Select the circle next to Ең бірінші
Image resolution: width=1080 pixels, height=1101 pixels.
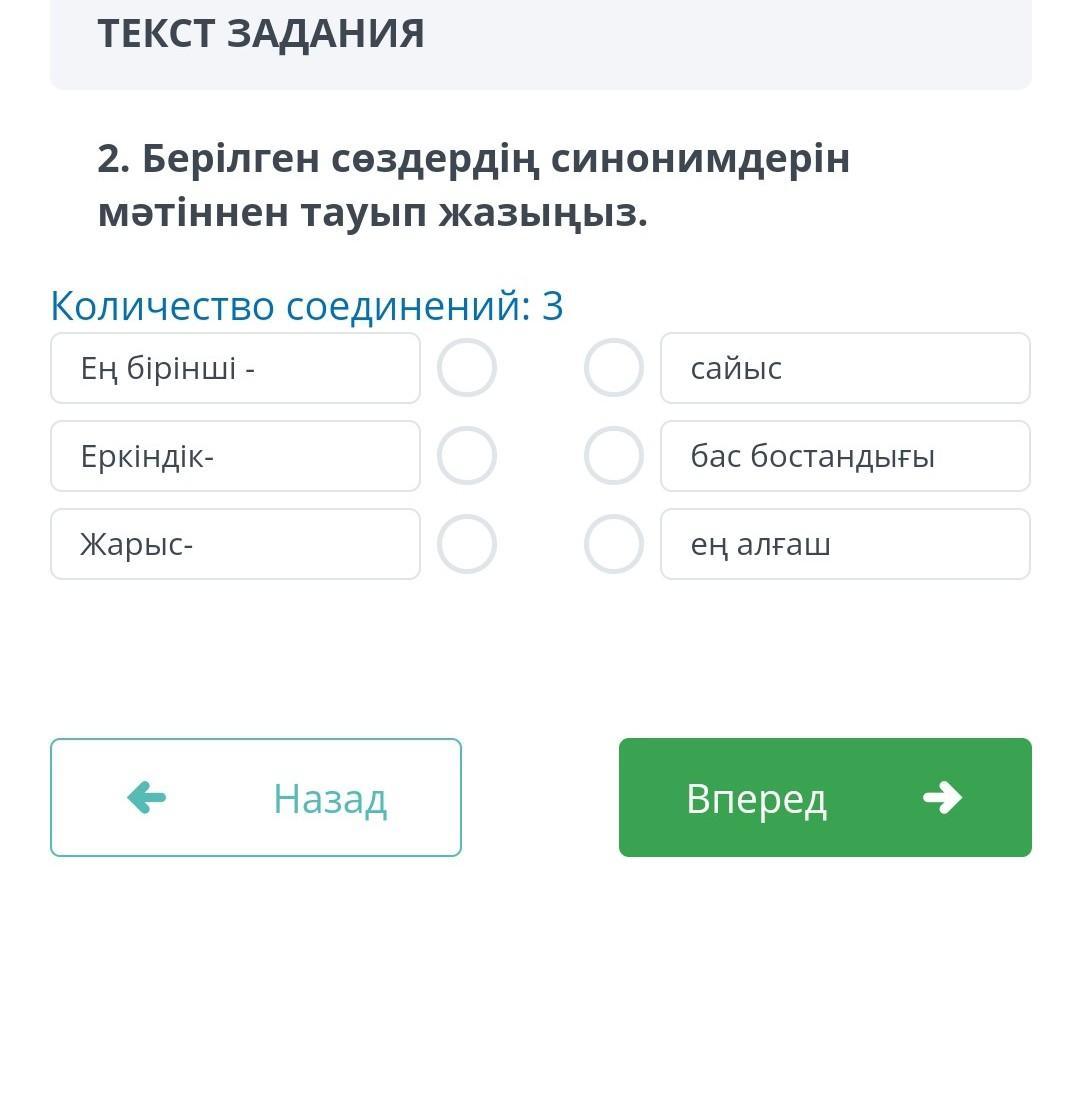coord(467,368)
